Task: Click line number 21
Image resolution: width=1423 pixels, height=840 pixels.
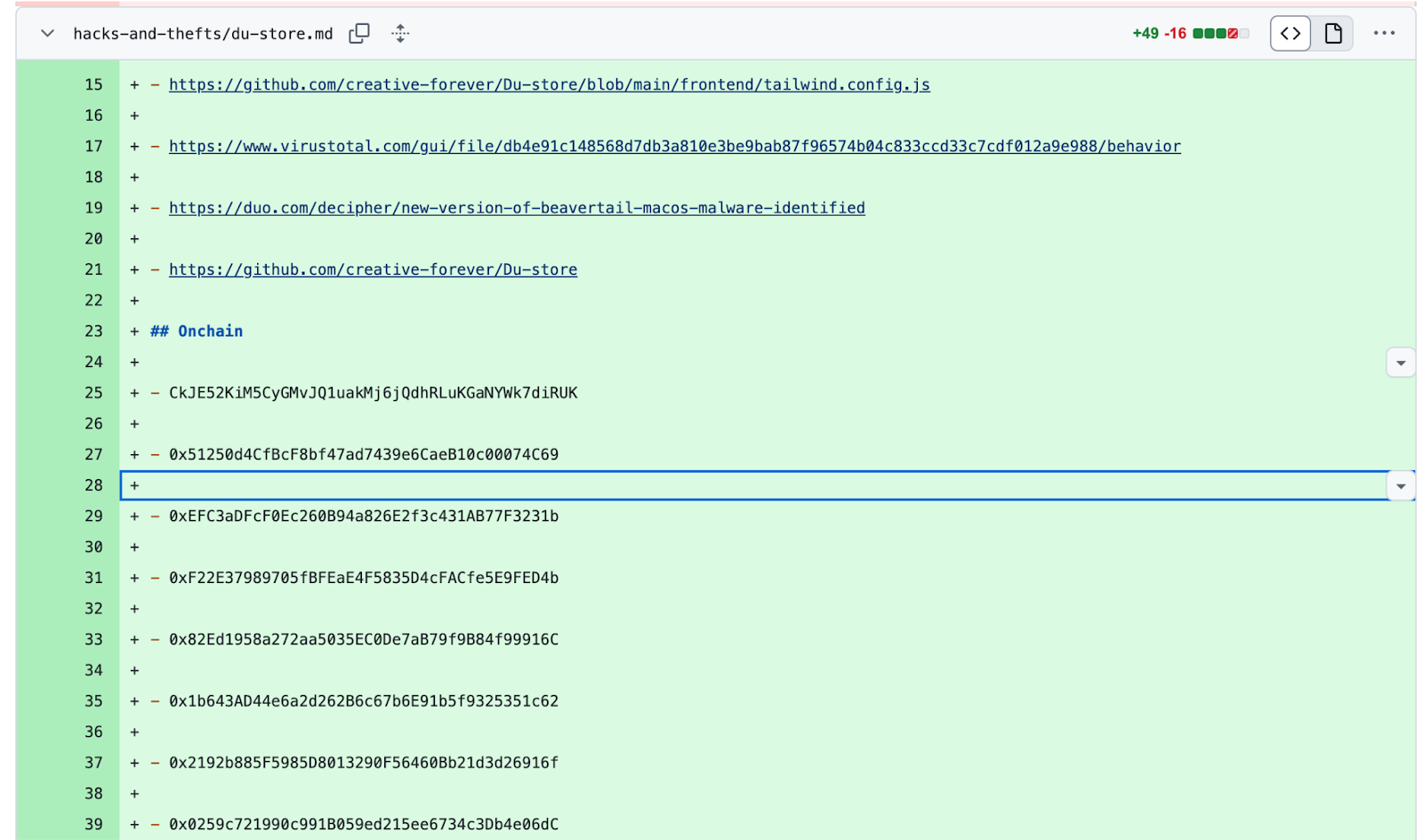Action: click(93, 269)
